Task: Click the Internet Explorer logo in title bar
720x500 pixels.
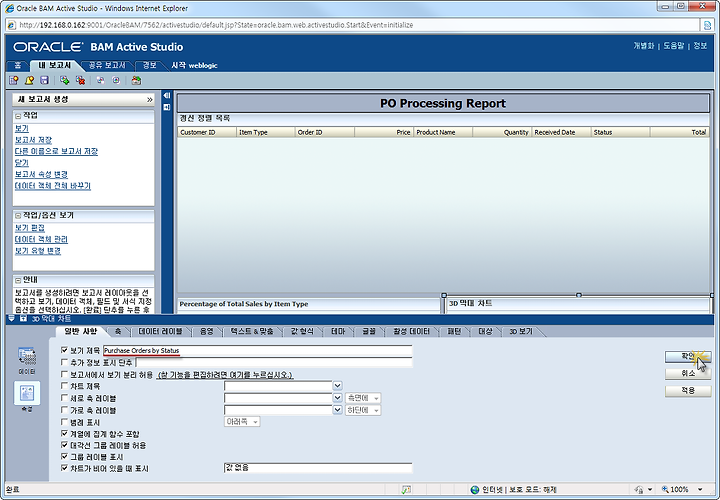Action: (10, 8)
